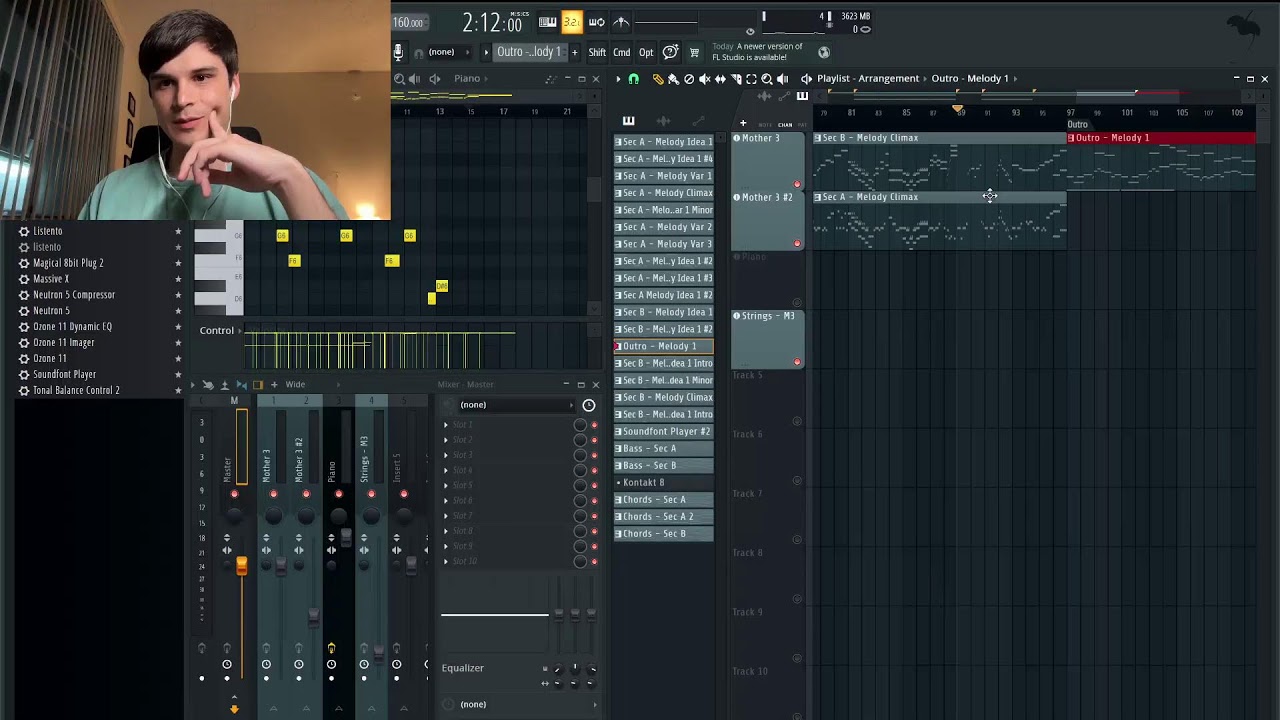Open the pattern selector Outro Melody 1

pos(530,52)
